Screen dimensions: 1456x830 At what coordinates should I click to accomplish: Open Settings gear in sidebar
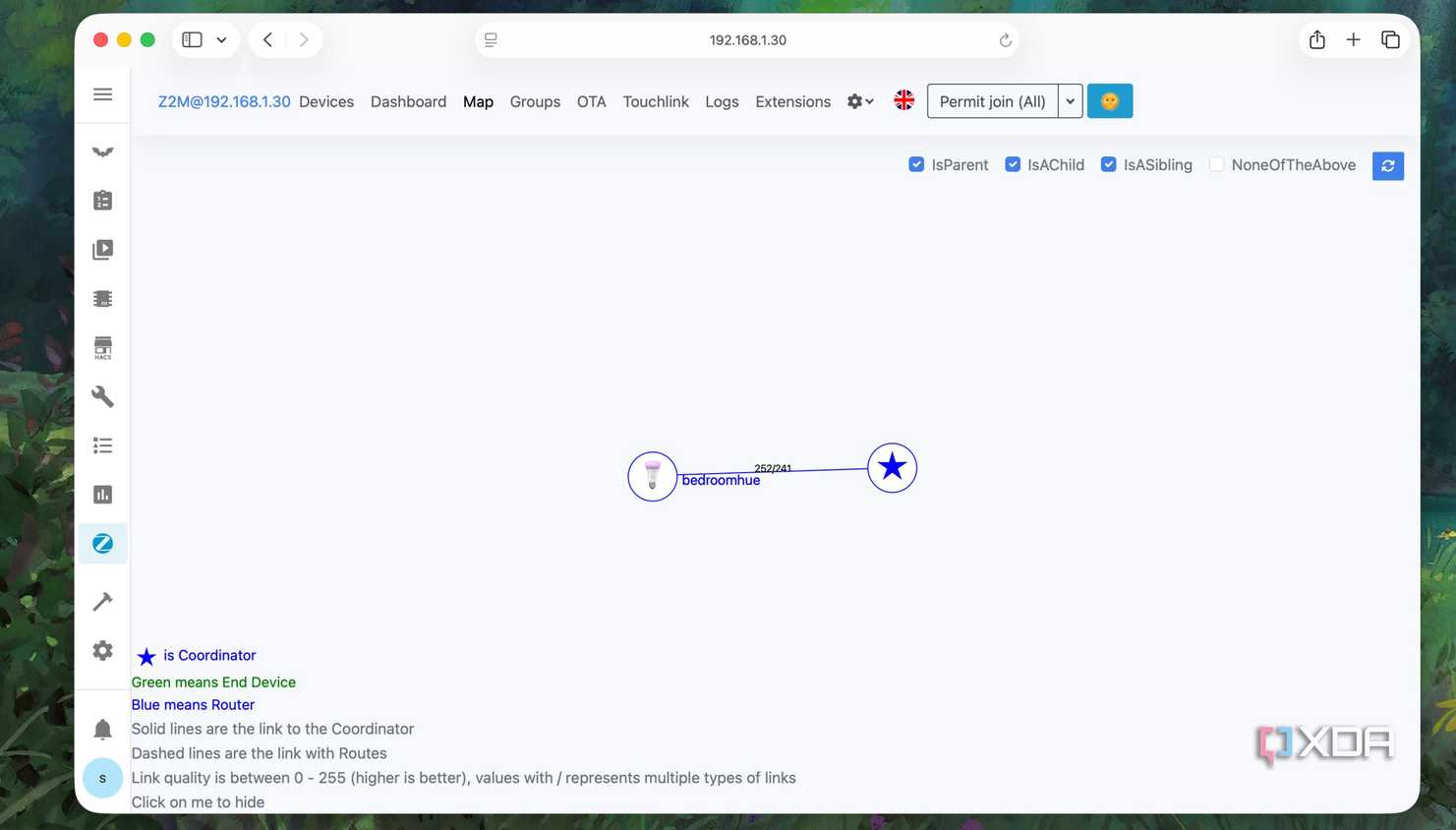pyautogui.click(x=102, y=651)
